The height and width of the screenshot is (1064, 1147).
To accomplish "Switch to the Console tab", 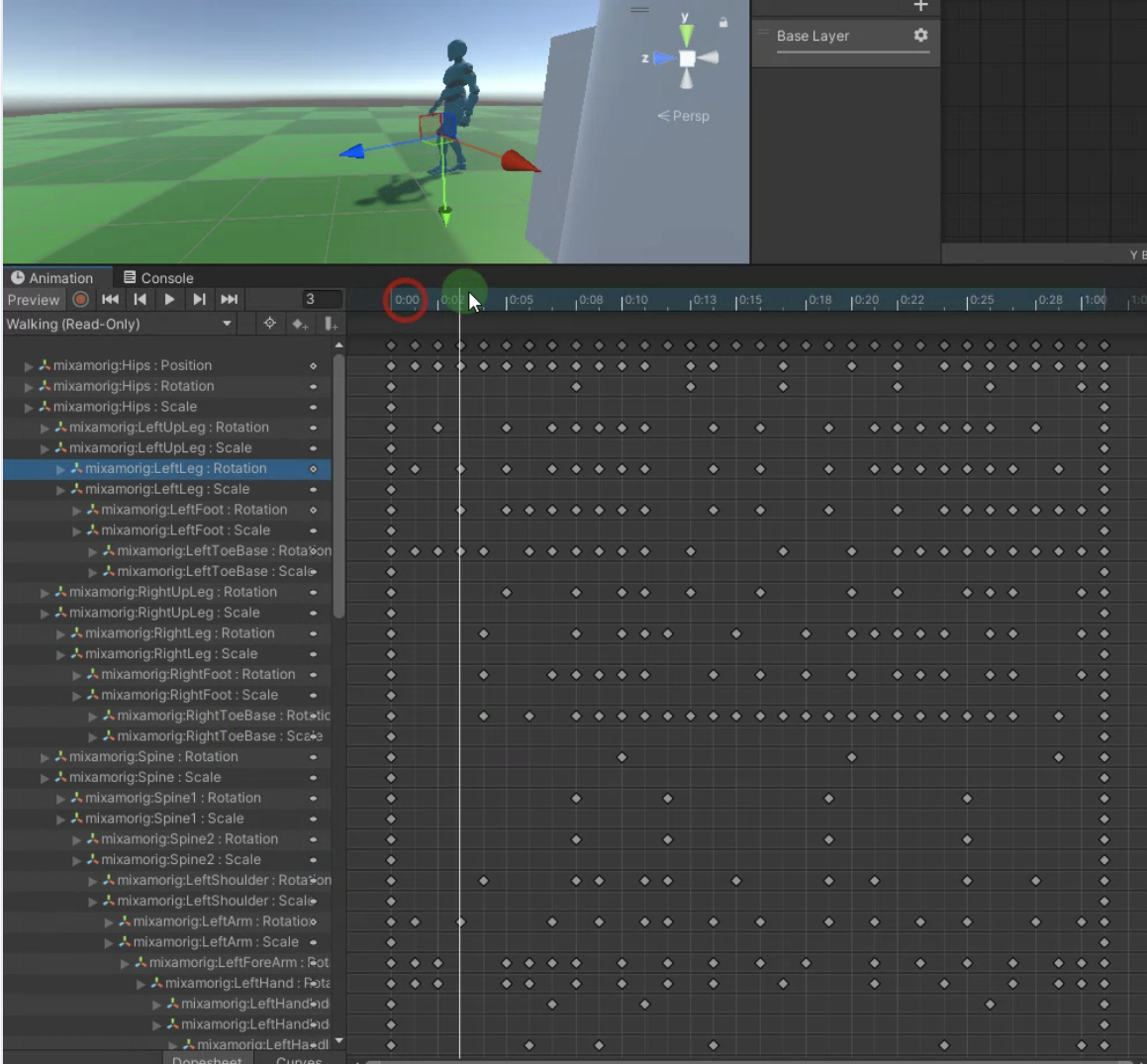I will 158,278.
